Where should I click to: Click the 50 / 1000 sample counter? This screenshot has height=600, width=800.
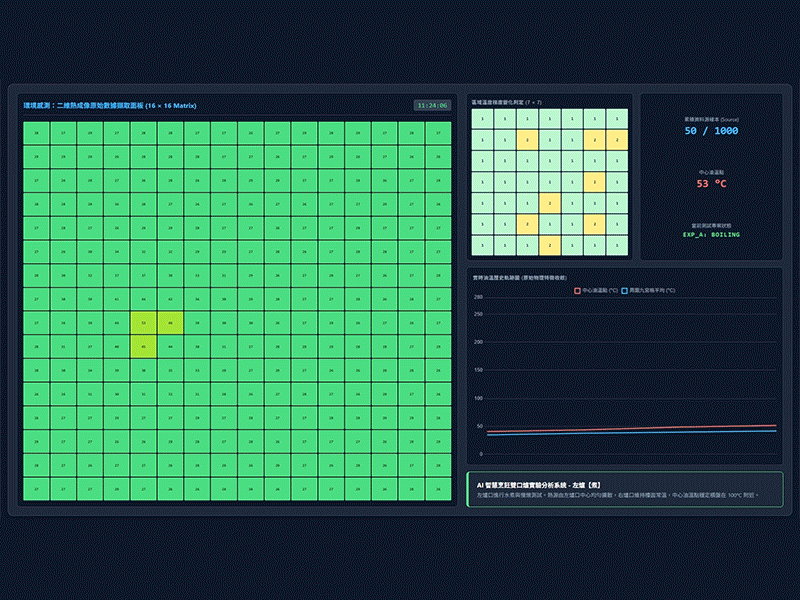click(711, 131)
